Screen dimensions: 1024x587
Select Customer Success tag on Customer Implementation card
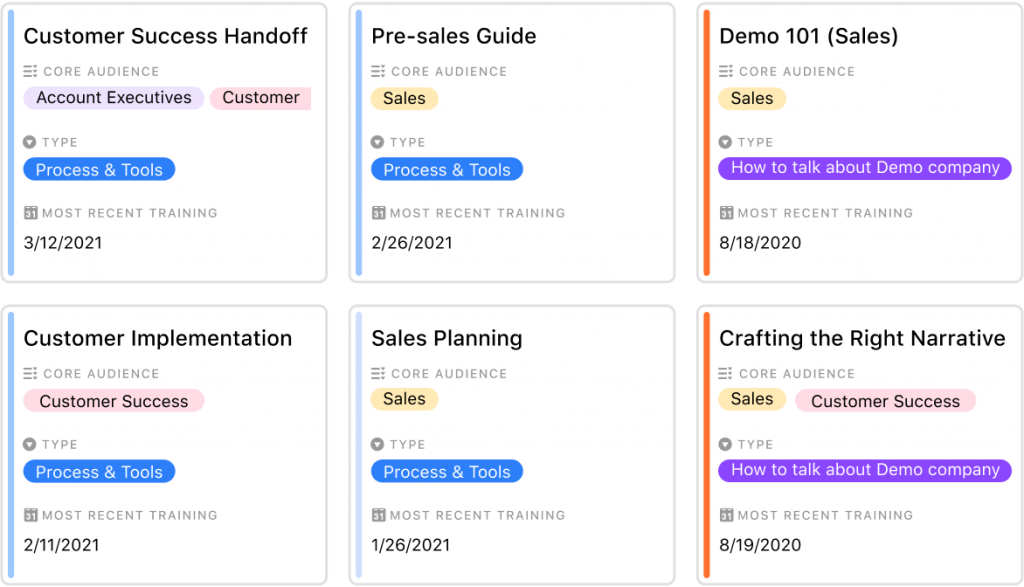tap(114, 401)
